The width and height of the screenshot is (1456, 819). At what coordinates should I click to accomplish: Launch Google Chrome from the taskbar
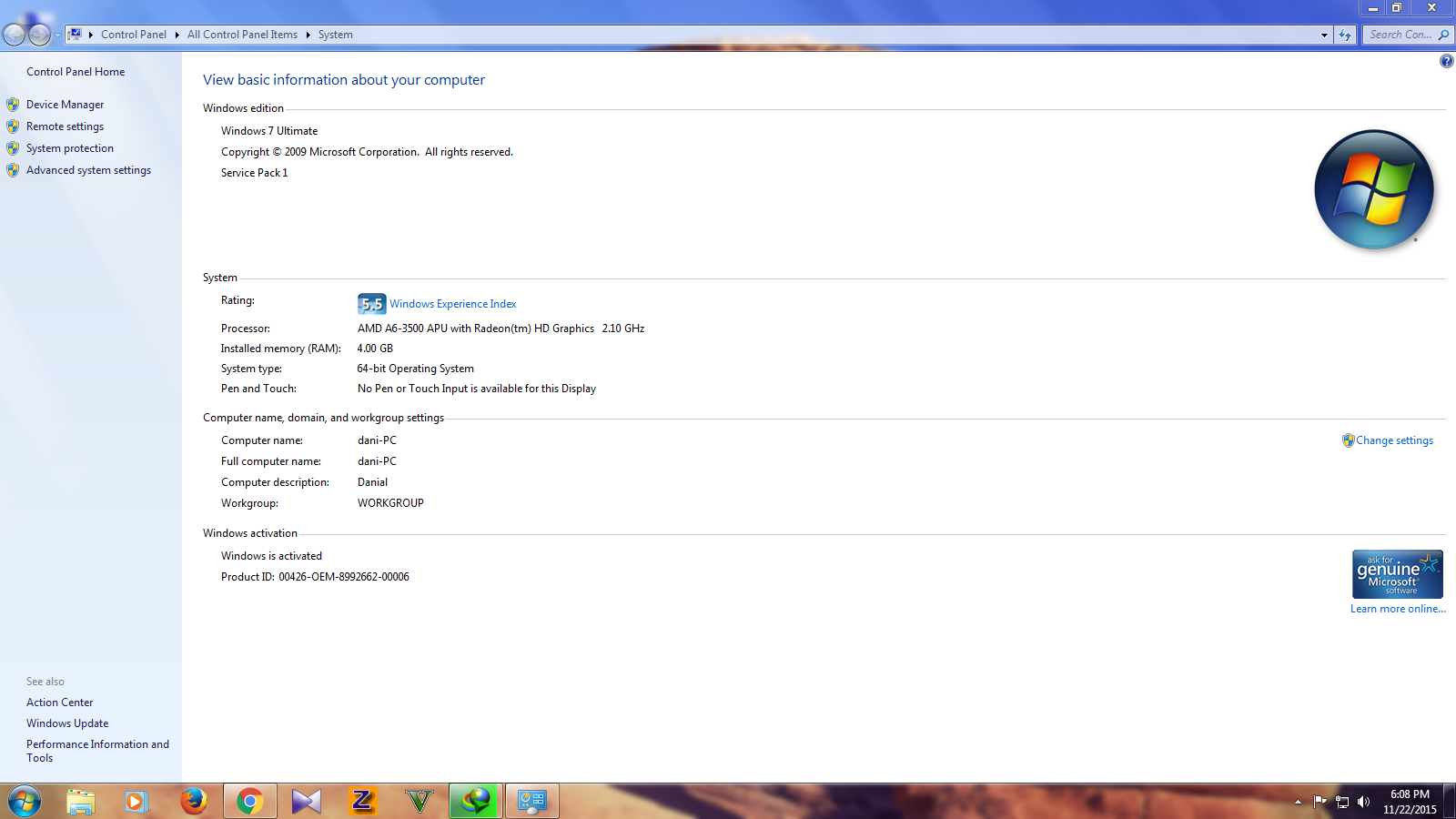click(249, 802)
